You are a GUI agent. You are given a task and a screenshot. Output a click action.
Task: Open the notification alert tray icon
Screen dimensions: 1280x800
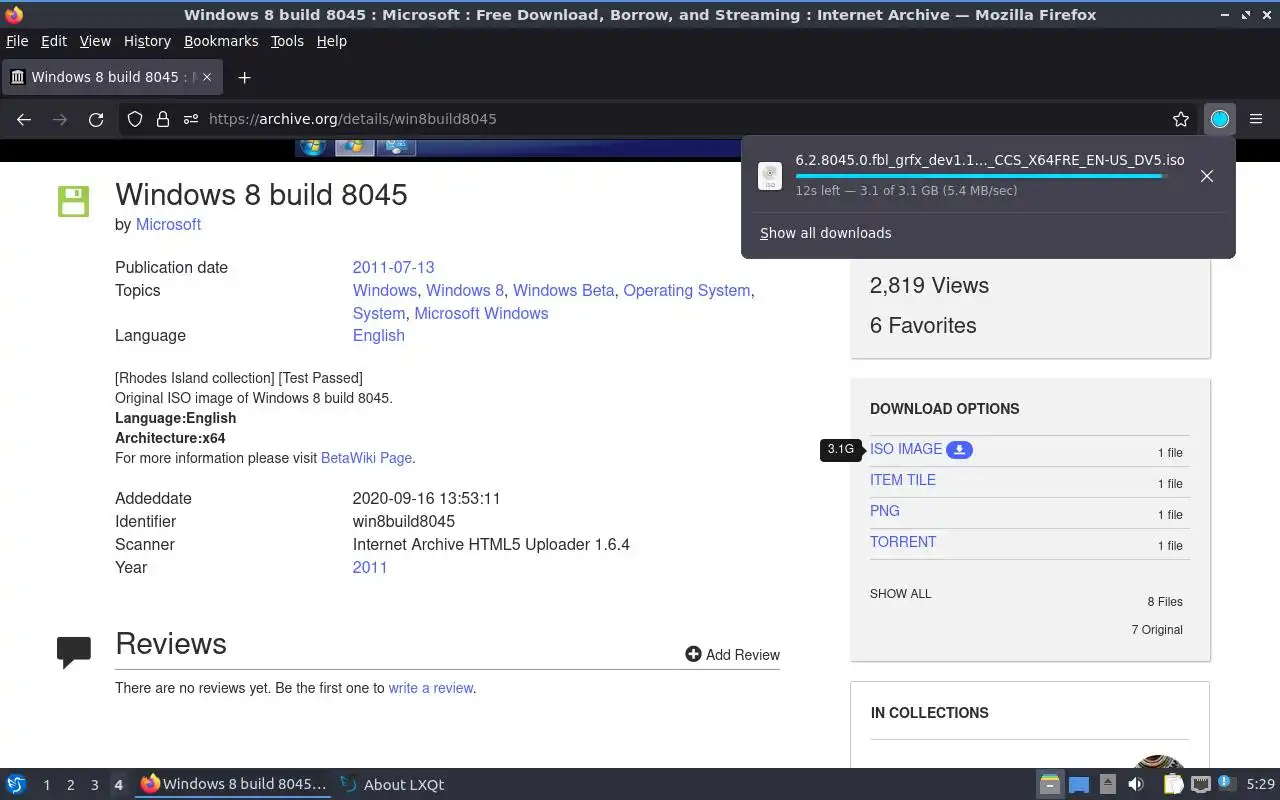point(1228,784)
